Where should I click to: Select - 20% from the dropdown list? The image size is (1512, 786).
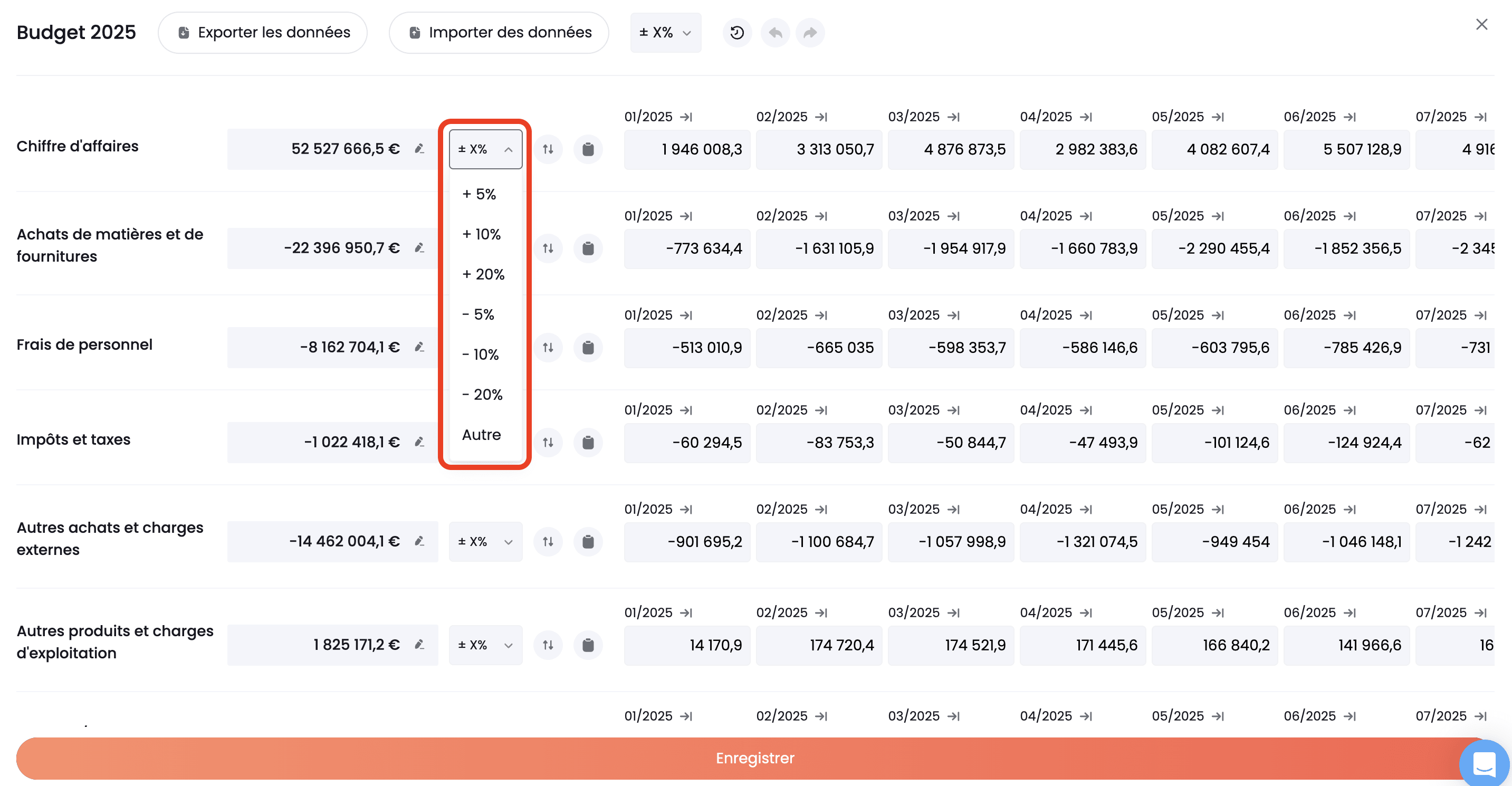[x=482, y=395]
